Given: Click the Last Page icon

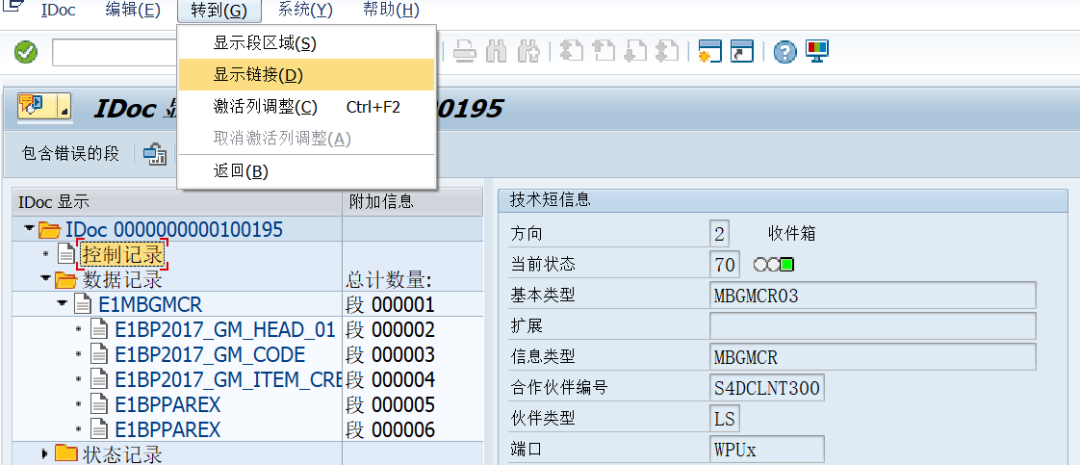Looking at the screenshot, I should [667, 52].
